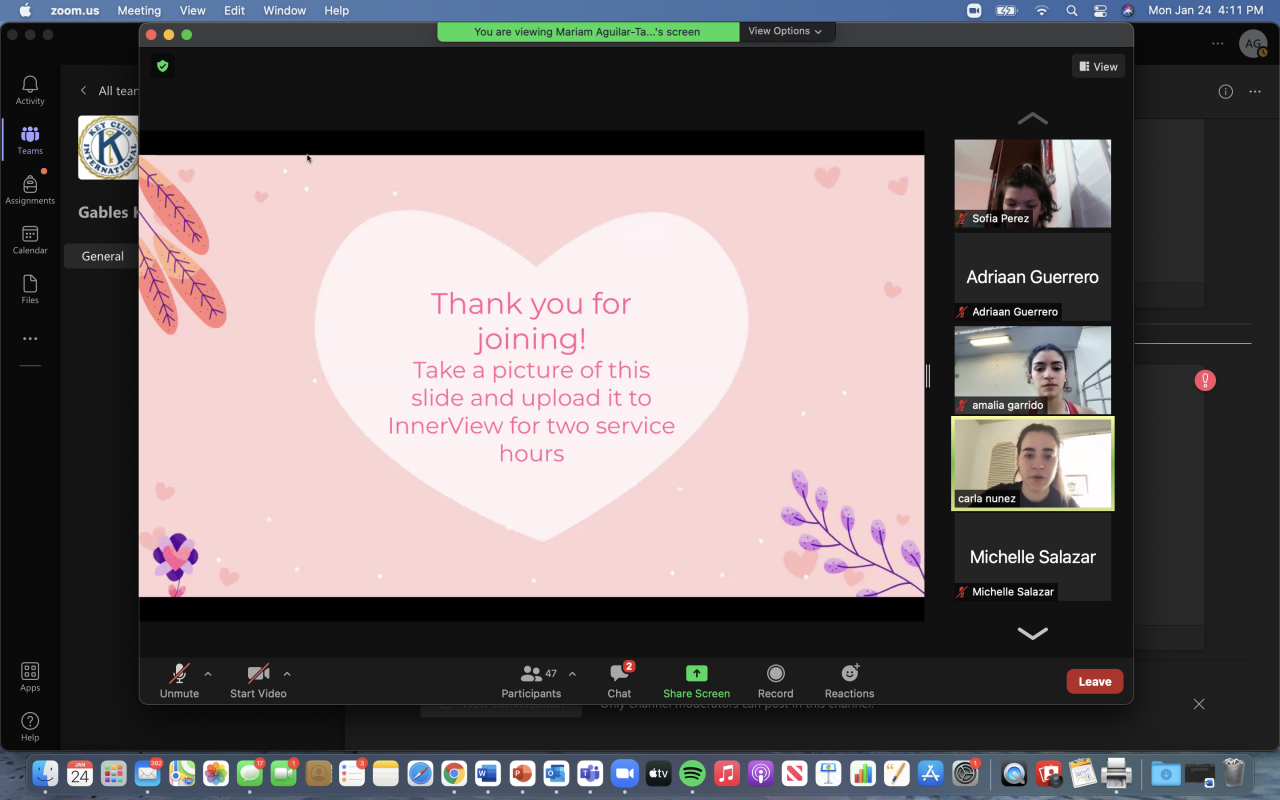Open the Chat panel
The image size is (1280, 800).
click(x=619, y=681)
